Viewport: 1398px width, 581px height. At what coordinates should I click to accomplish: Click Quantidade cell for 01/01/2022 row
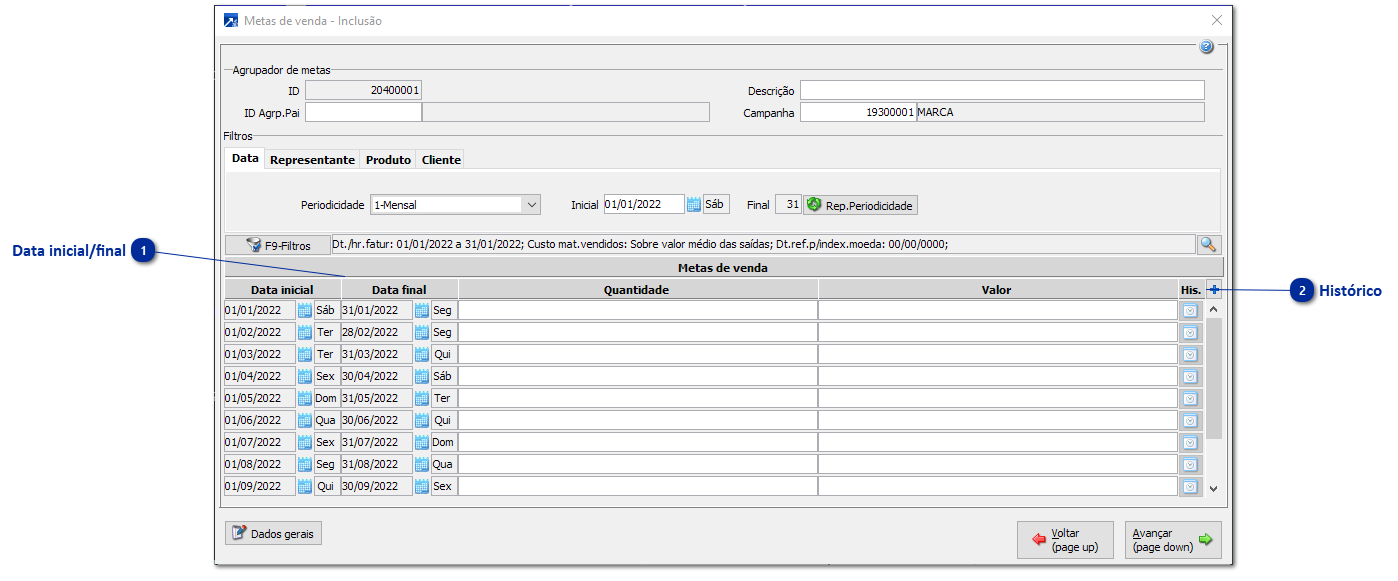(638, 310)
